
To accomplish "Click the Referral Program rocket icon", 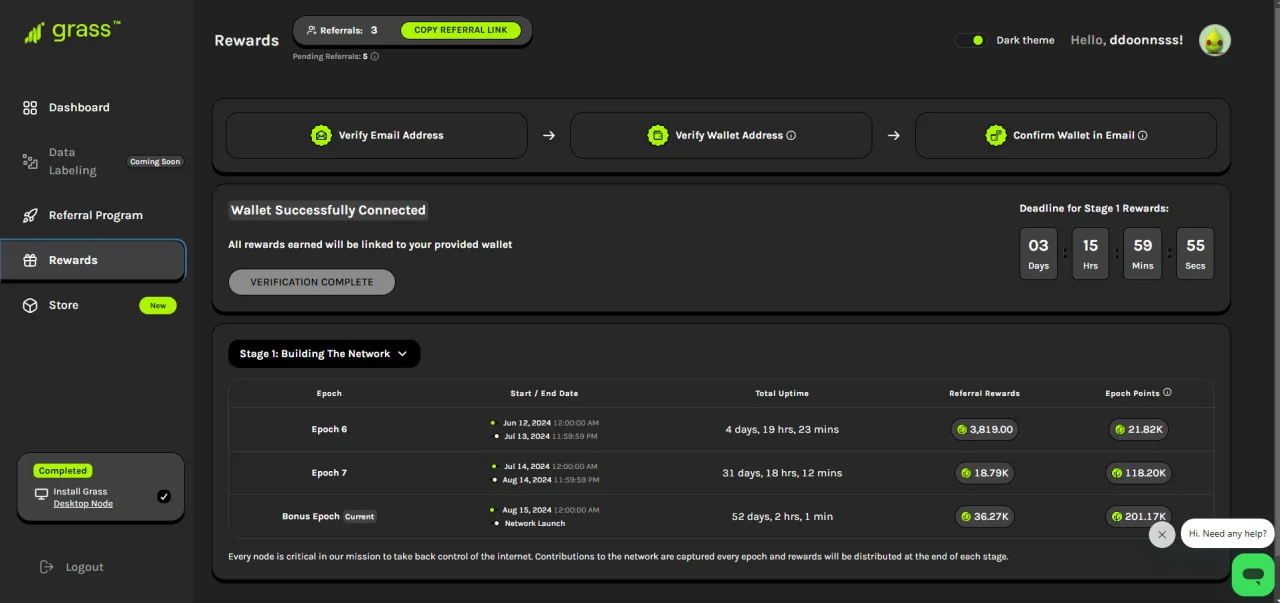I will [30, 215].
